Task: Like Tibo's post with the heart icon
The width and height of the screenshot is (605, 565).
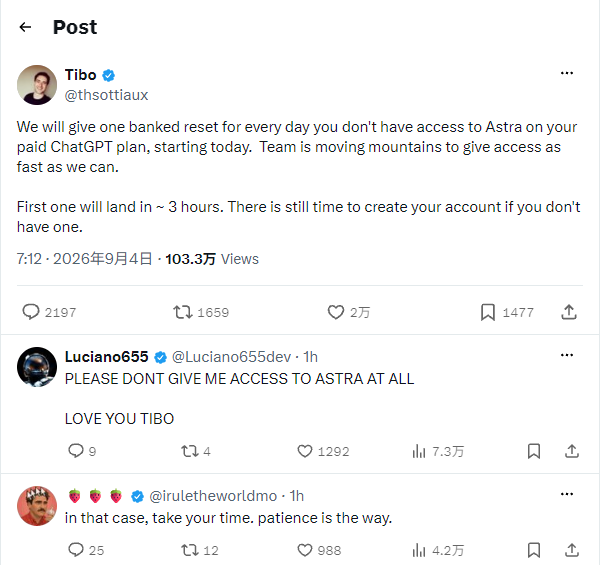Action: point(336,312)
